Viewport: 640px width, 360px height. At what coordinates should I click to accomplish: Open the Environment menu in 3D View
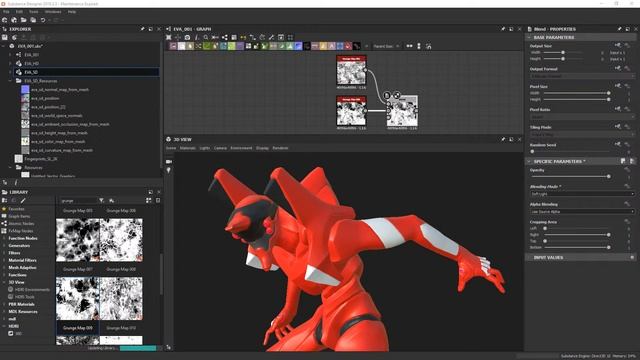click(241, 148)
